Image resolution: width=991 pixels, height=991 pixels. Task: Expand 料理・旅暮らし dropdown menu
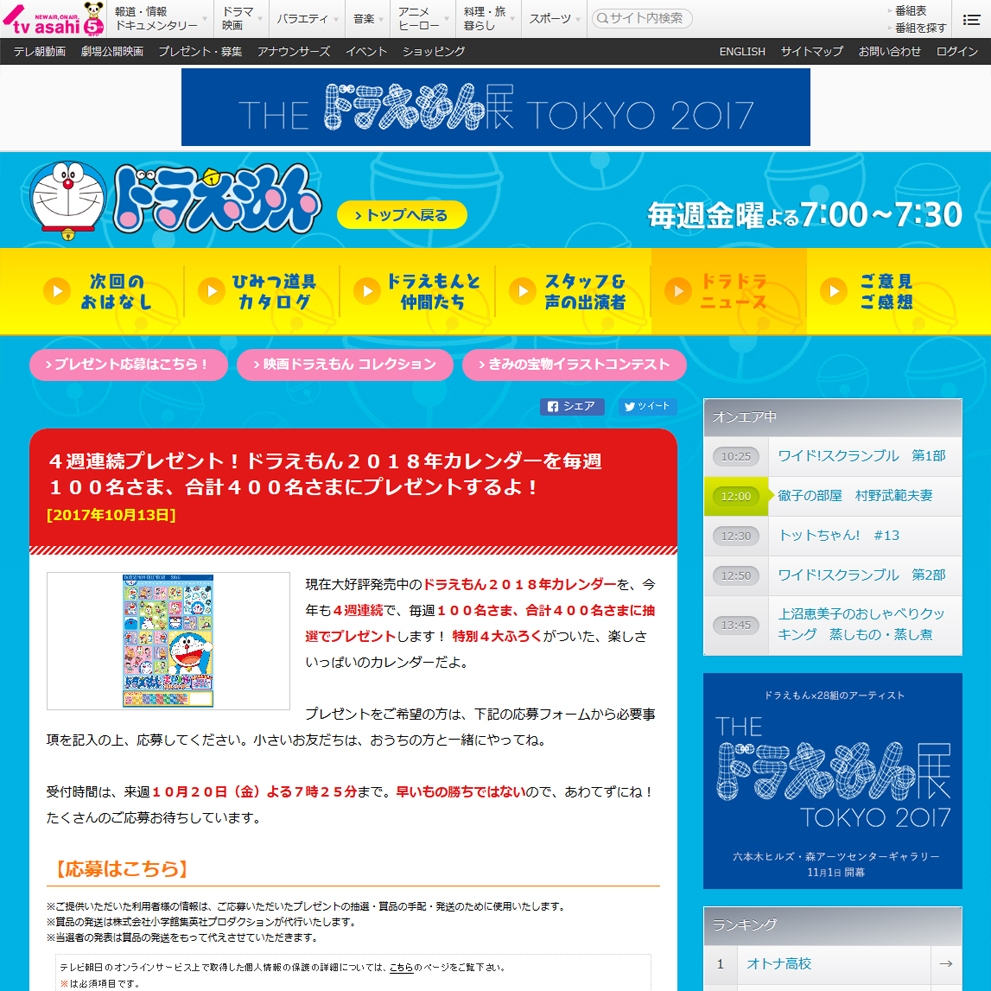pos(489,18)
